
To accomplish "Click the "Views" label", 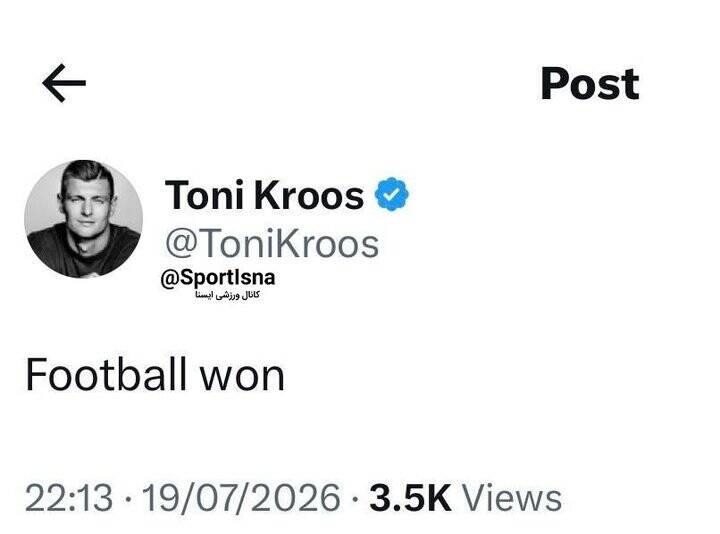I will coord(511,498).
